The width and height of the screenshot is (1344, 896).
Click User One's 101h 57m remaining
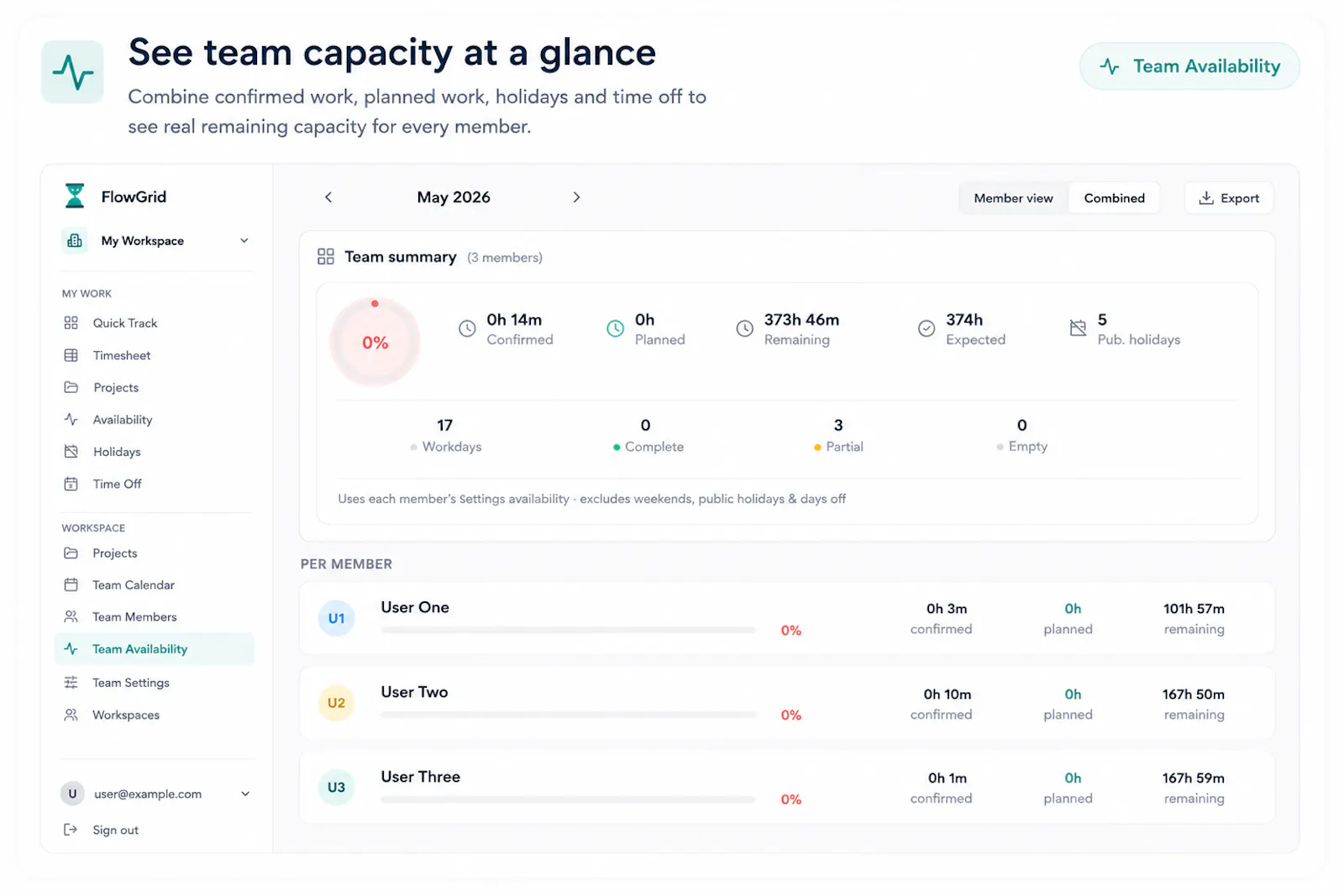click(x=1194, y=618)
